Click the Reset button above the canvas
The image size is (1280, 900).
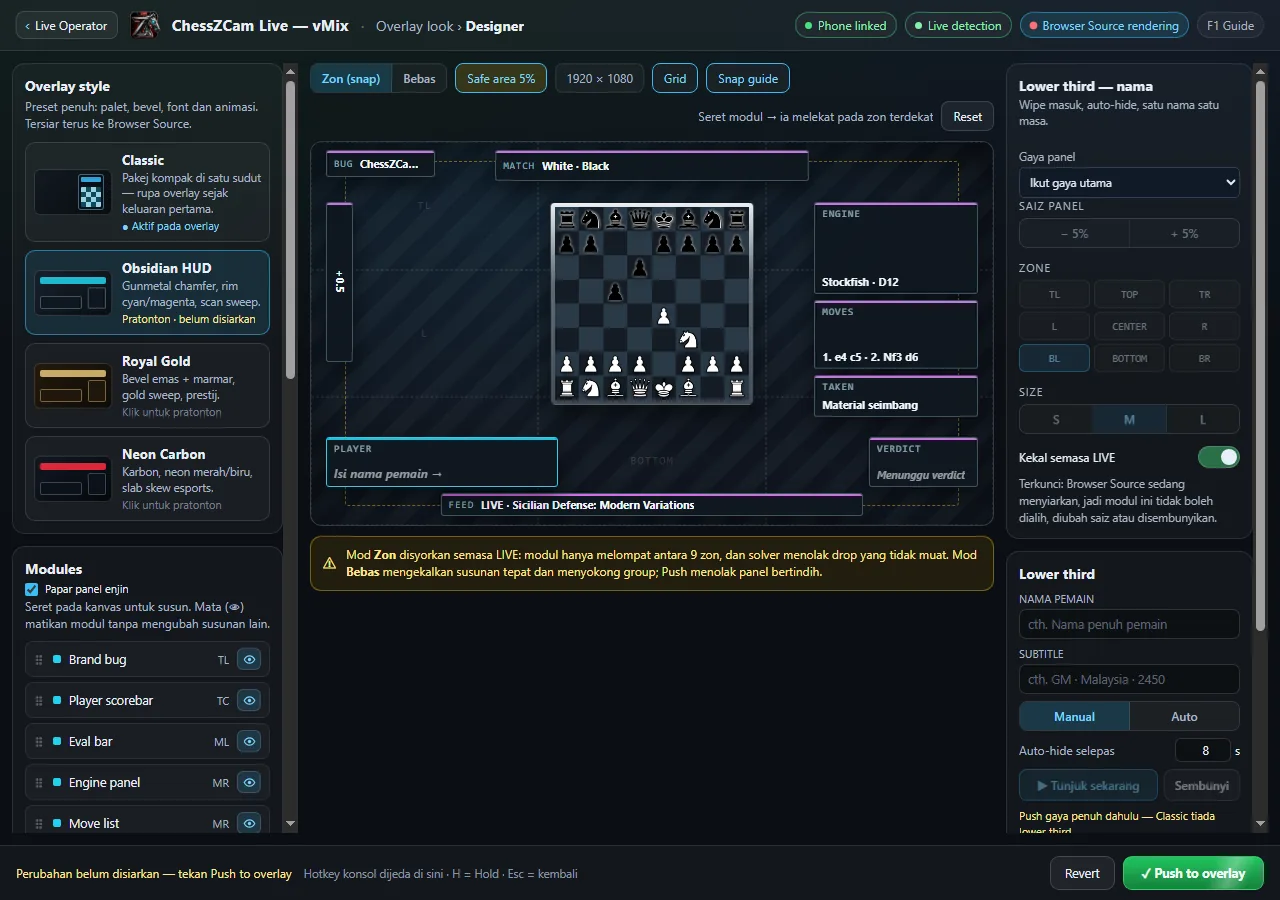click(967, 116)
